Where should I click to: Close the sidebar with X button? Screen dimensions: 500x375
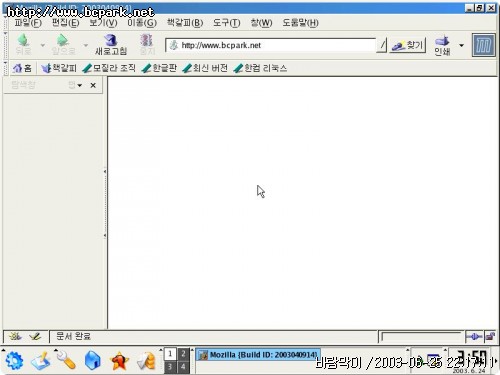pyautogui.click(x=93, y=85)
